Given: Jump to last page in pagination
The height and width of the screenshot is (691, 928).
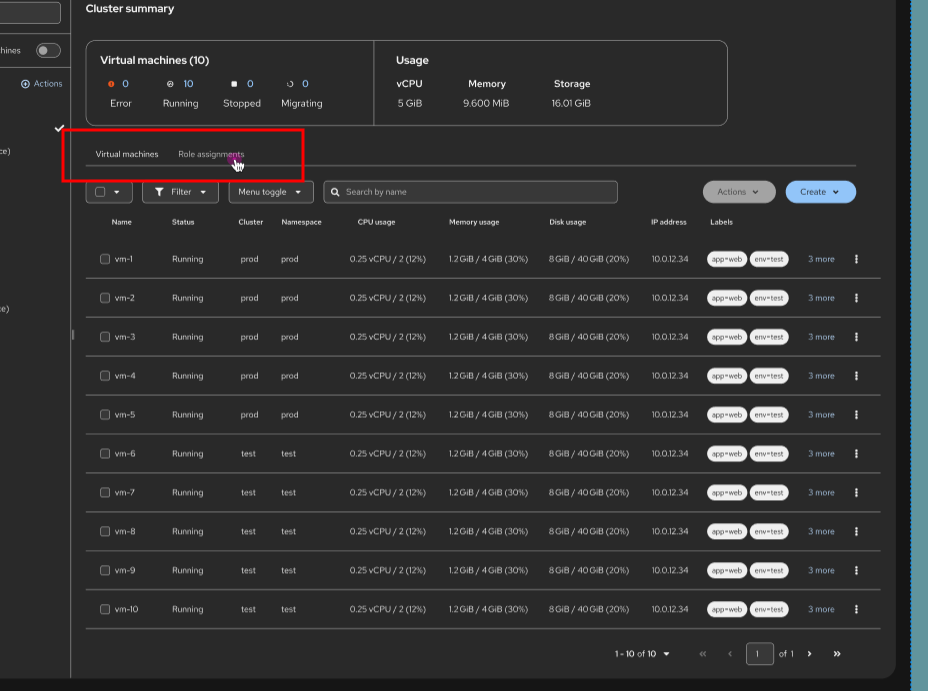Looking at the screenshot, I should point(837,654).
